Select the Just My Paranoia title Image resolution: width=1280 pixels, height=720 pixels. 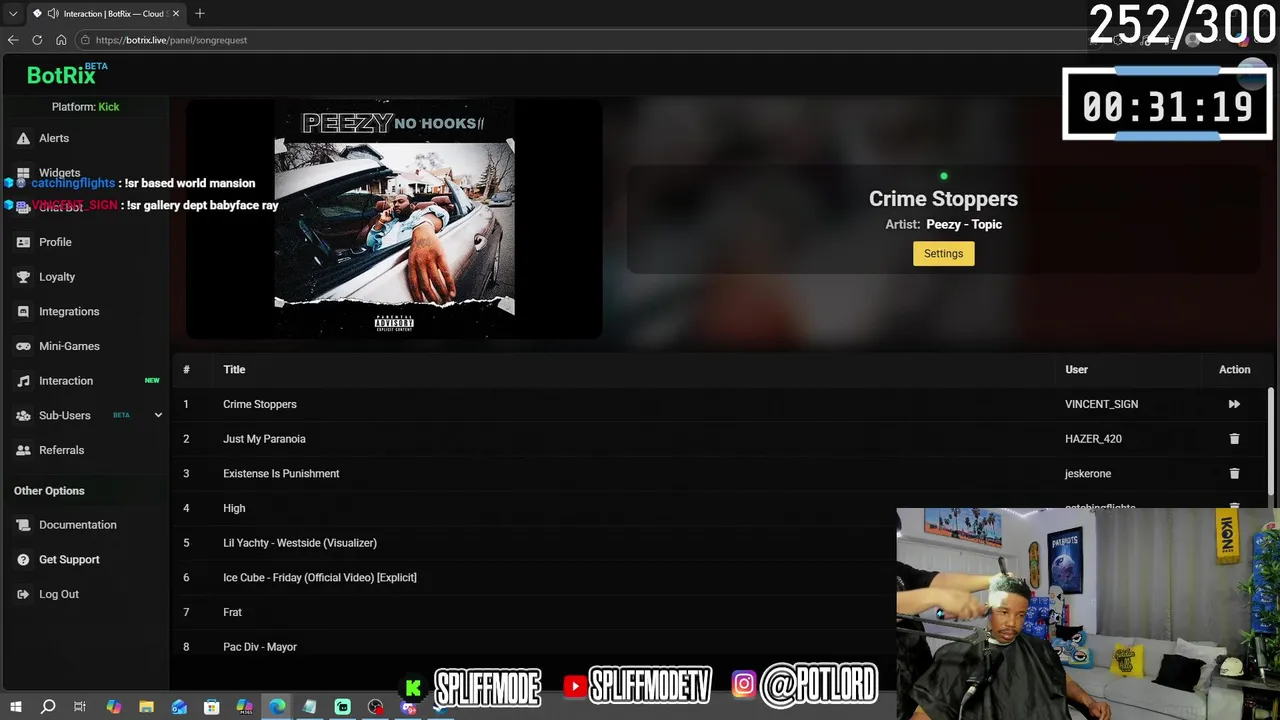(264, 439)
